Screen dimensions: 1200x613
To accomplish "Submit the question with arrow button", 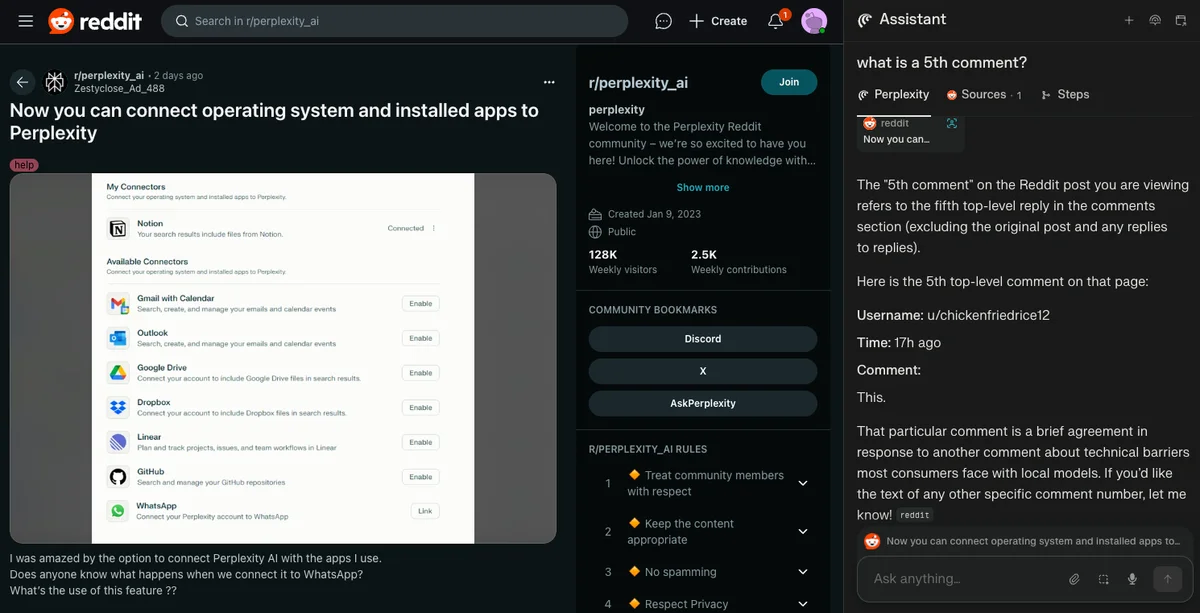I will tap(1166, 579).
